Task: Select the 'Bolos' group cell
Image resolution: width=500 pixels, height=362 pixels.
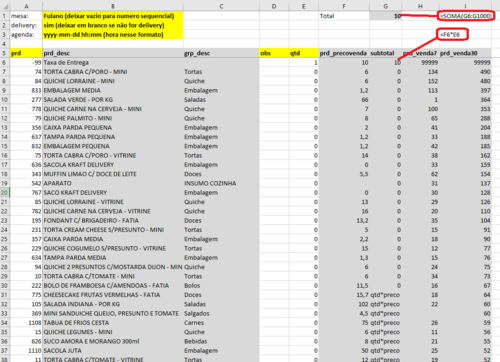Action: click(x=221, y=286)
